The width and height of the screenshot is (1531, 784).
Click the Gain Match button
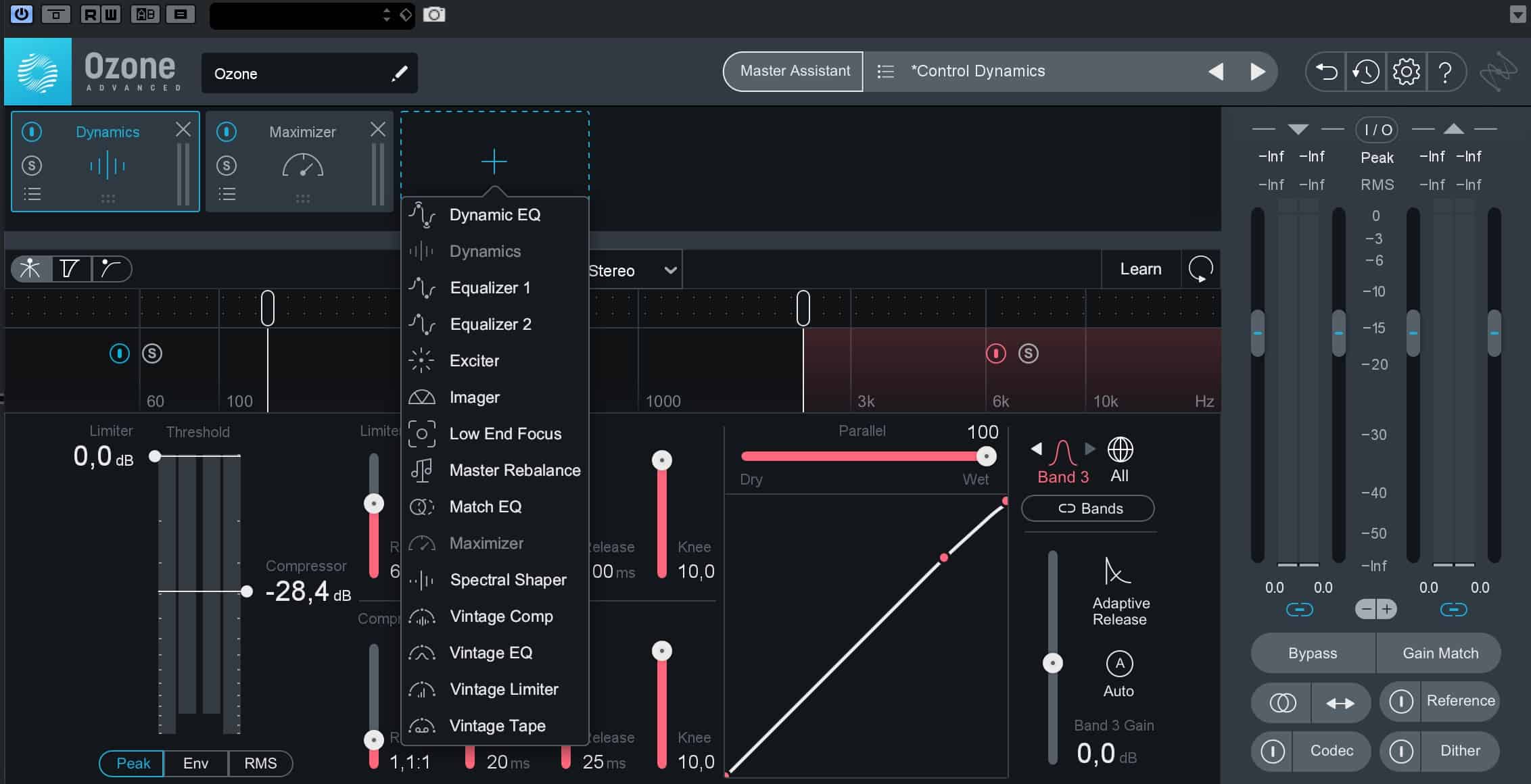point(1440,653)
